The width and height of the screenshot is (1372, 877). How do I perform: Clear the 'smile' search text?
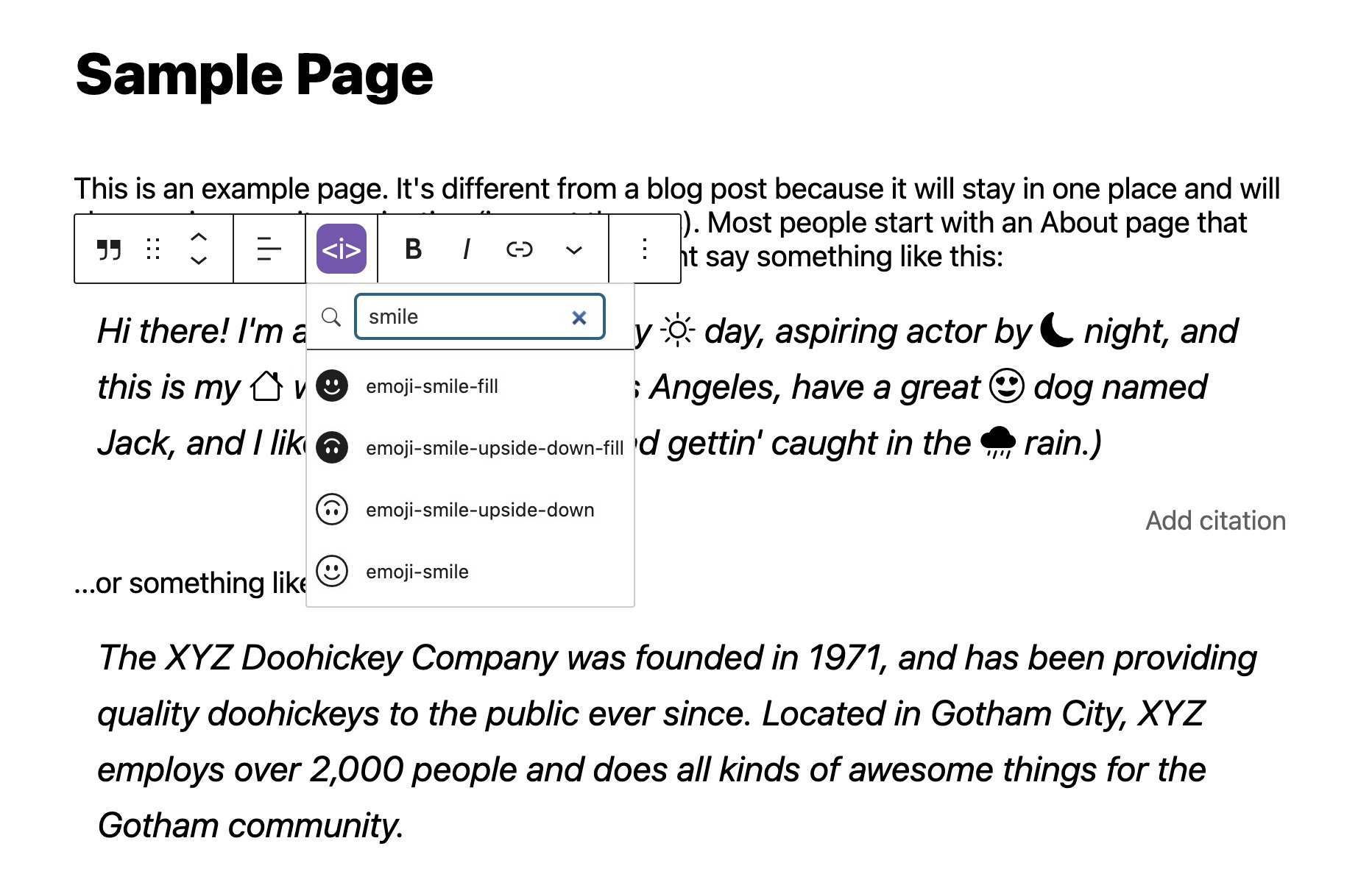[x=579, y=317]
